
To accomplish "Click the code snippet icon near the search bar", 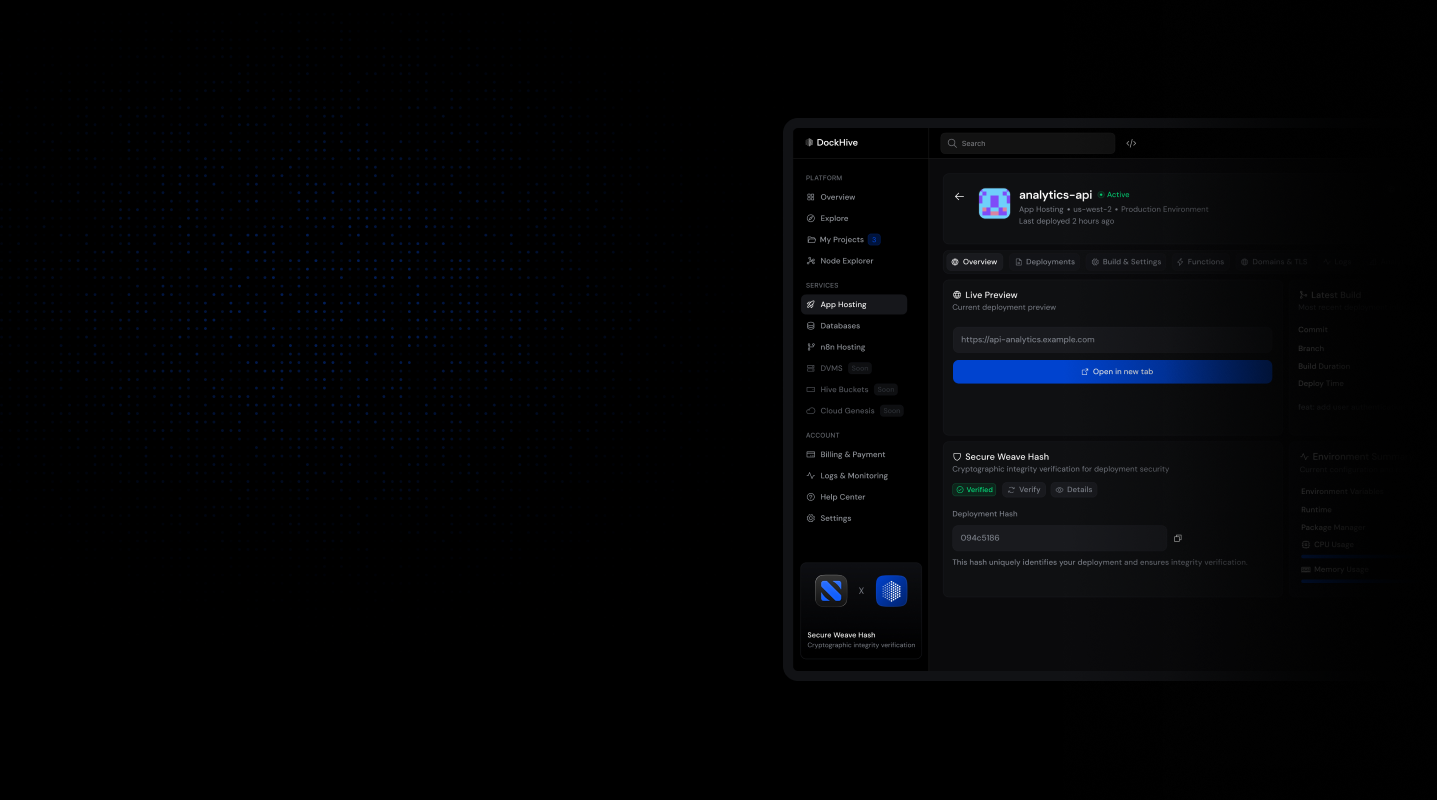I will (1131, 143).
